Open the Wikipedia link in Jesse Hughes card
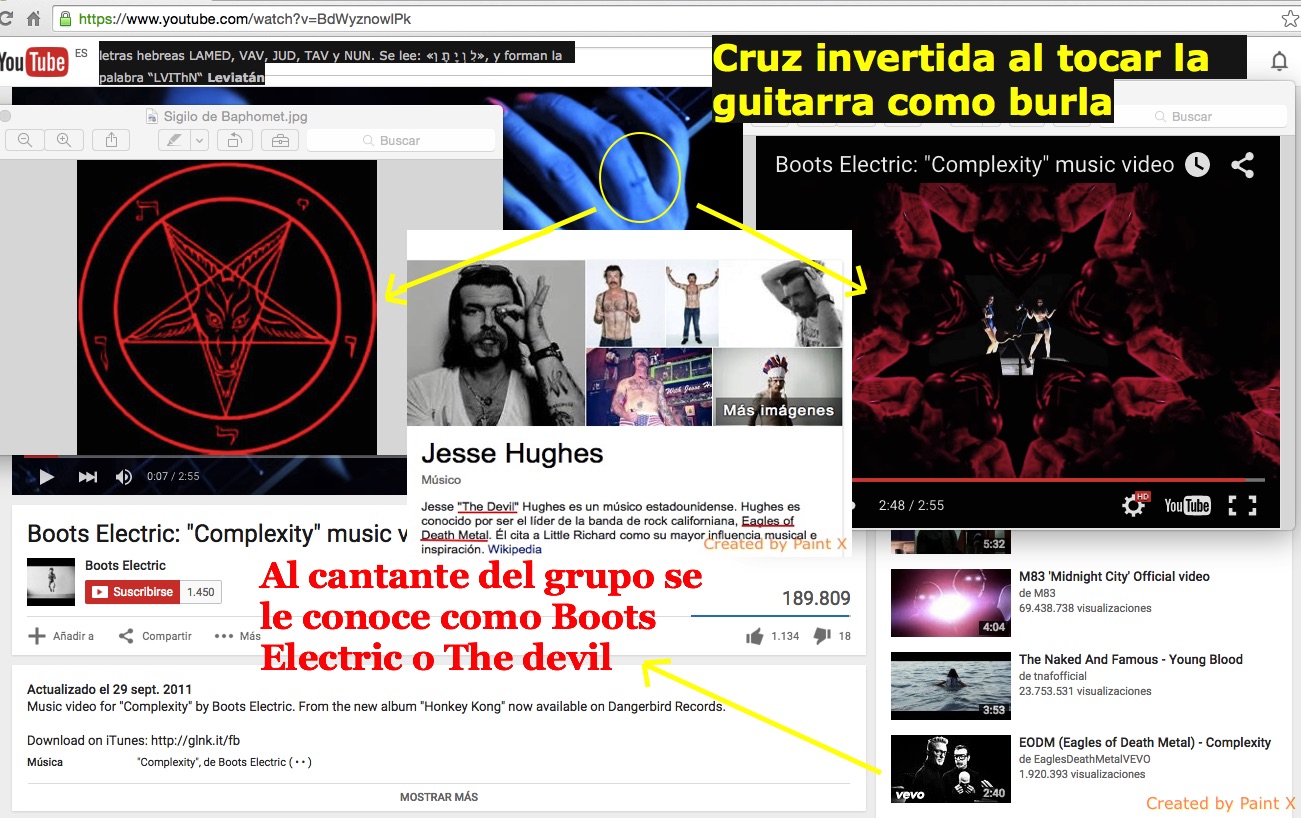The image size is (1301, 818). (x=514, y=549)
